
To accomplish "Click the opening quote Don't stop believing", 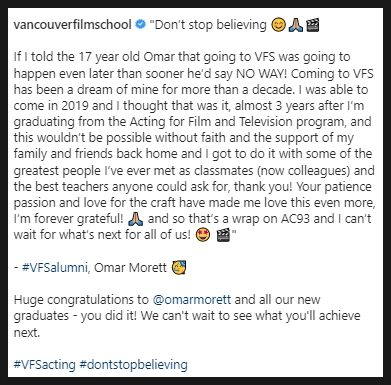I will 207,25.
